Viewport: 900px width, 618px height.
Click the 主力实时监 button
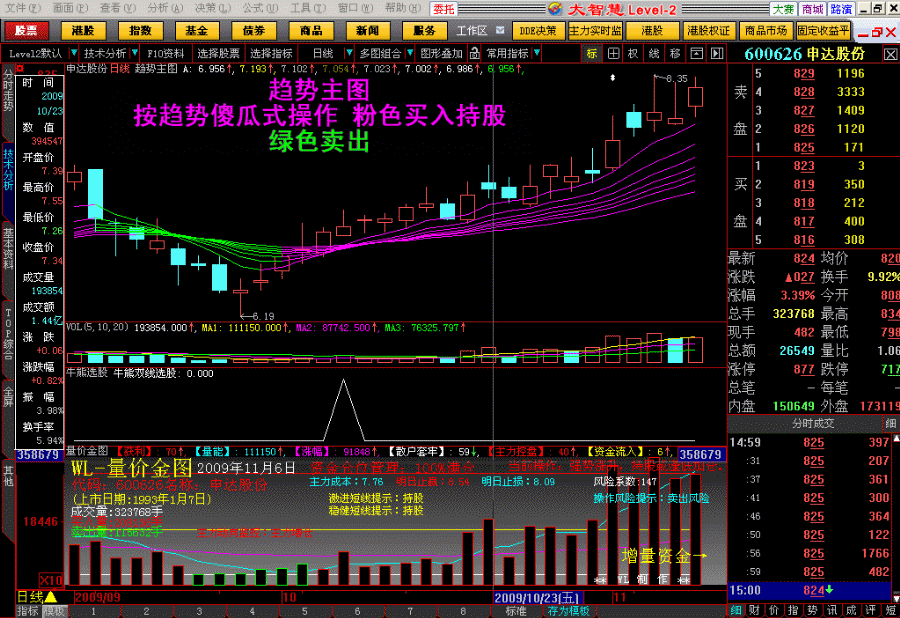pyautogui.click(x=595, y=30)
